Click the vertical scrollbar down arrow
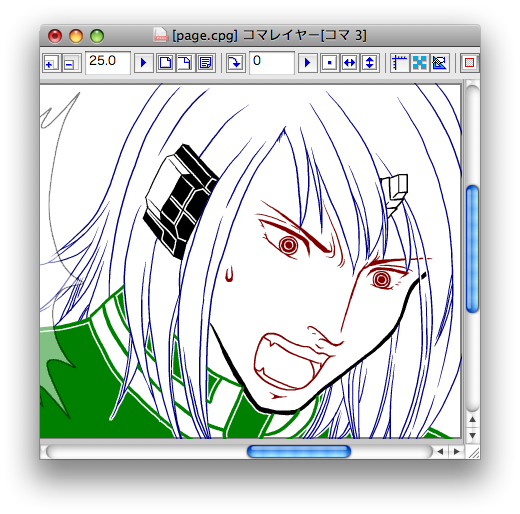The image size is (520, 514). click(473, 435)
